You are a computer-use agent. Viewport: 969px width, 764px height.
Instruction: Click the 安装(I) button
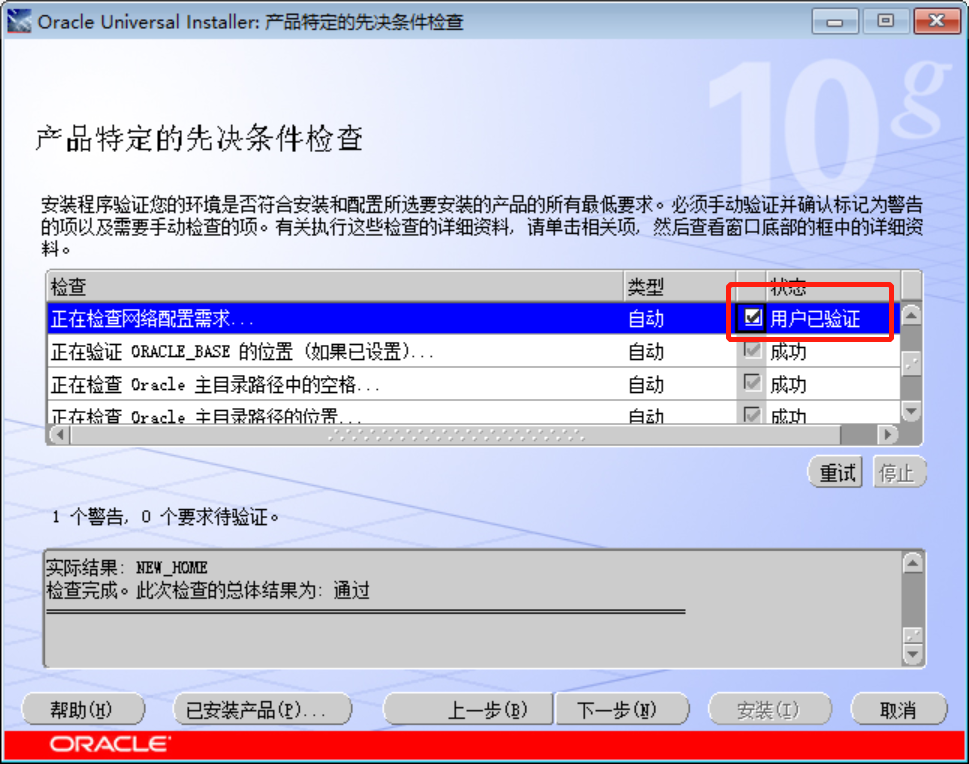coord(769,709)
